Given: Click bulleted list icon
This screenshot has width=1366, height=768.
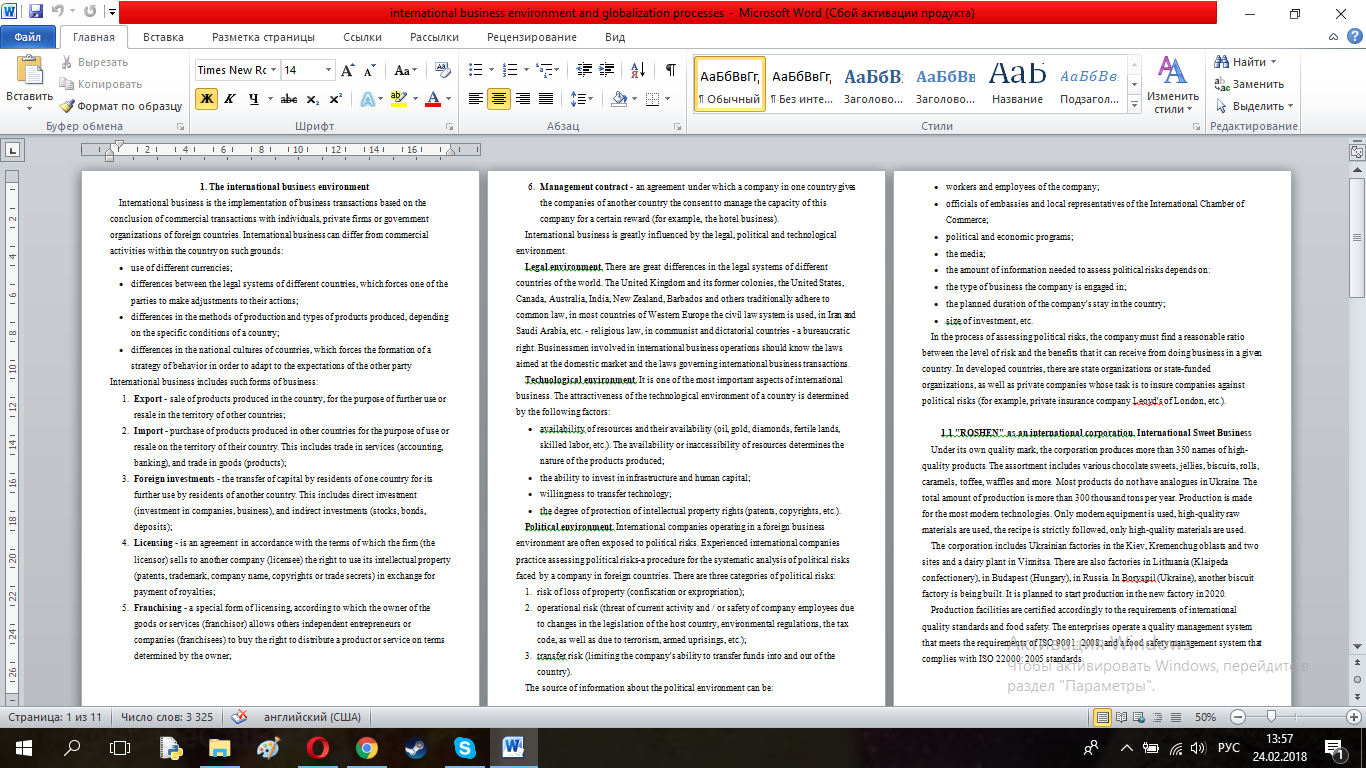Looking at the screenshot, I should point(475,70).
